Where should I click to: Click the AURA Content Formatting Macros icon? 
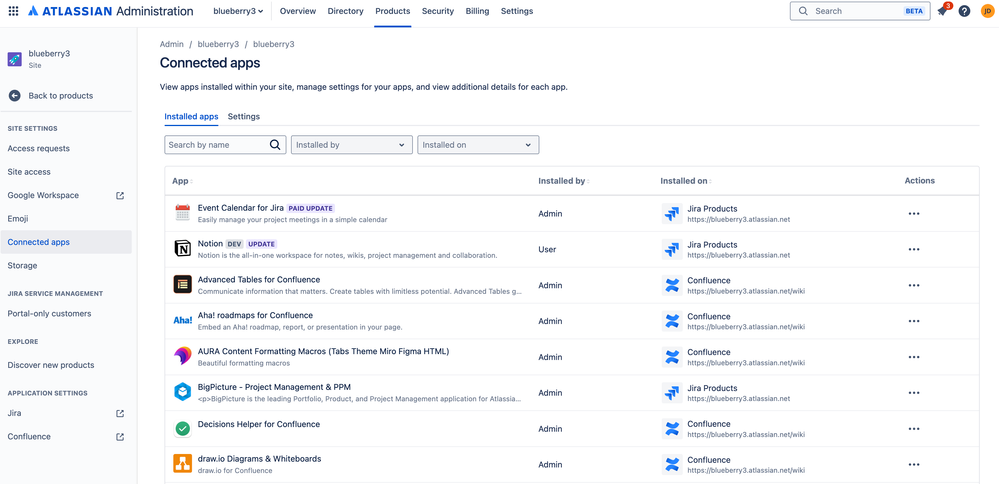183,356
